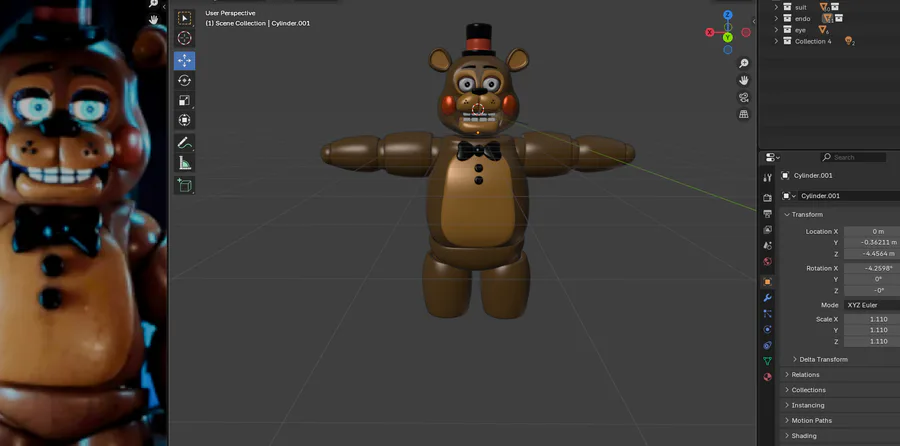Open the View Layer properties tab

767,230
